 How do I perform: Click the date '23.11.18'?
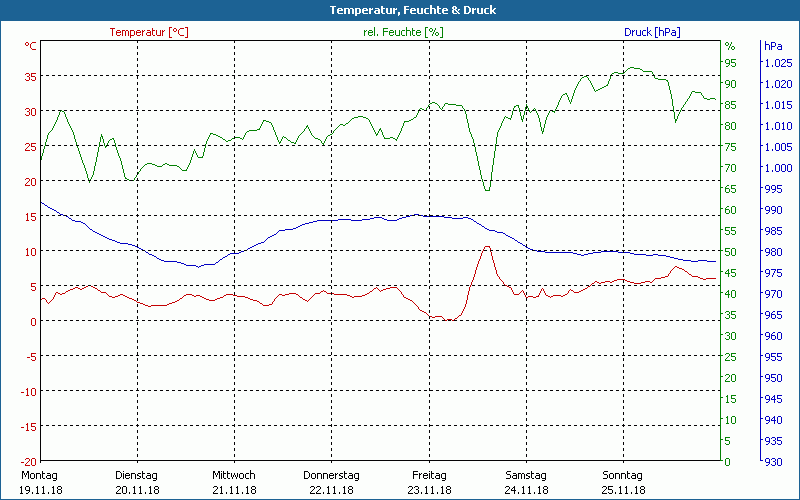(429, 490)
